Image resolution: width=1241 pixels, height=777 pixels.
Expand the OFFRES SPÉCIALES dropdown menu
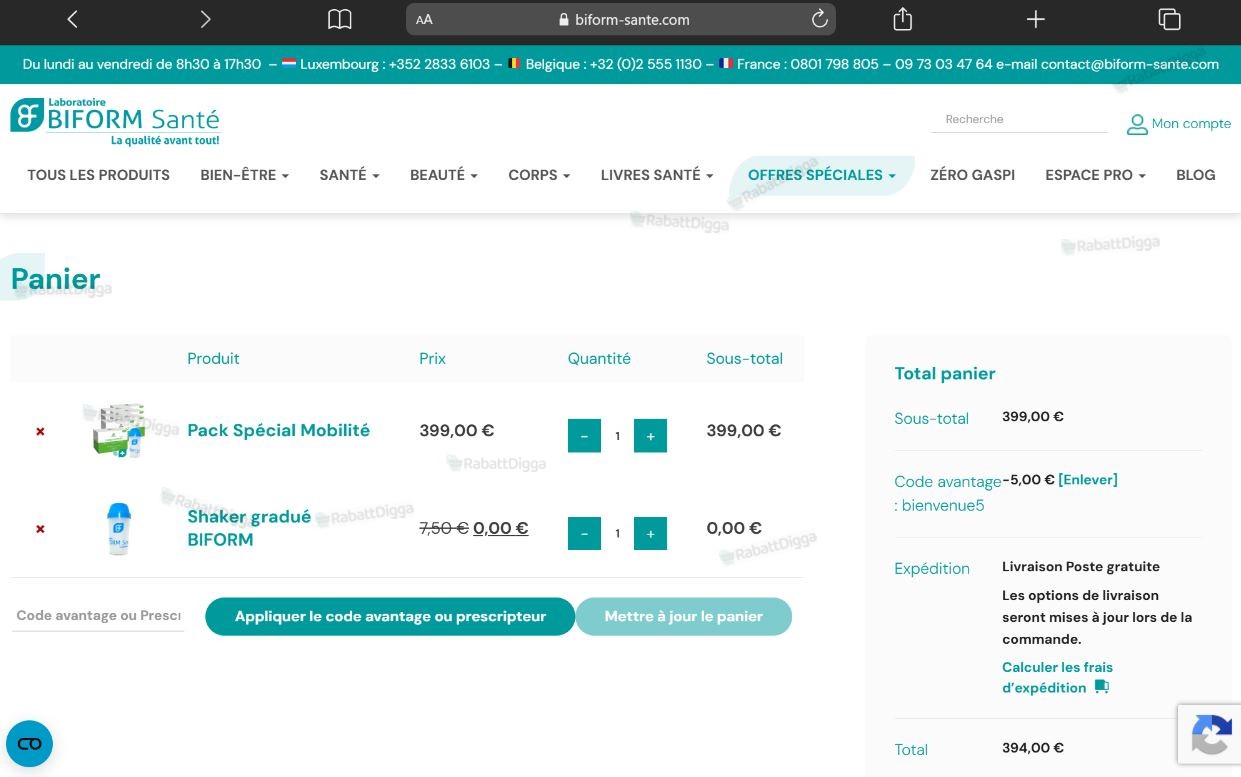point(822,175)
